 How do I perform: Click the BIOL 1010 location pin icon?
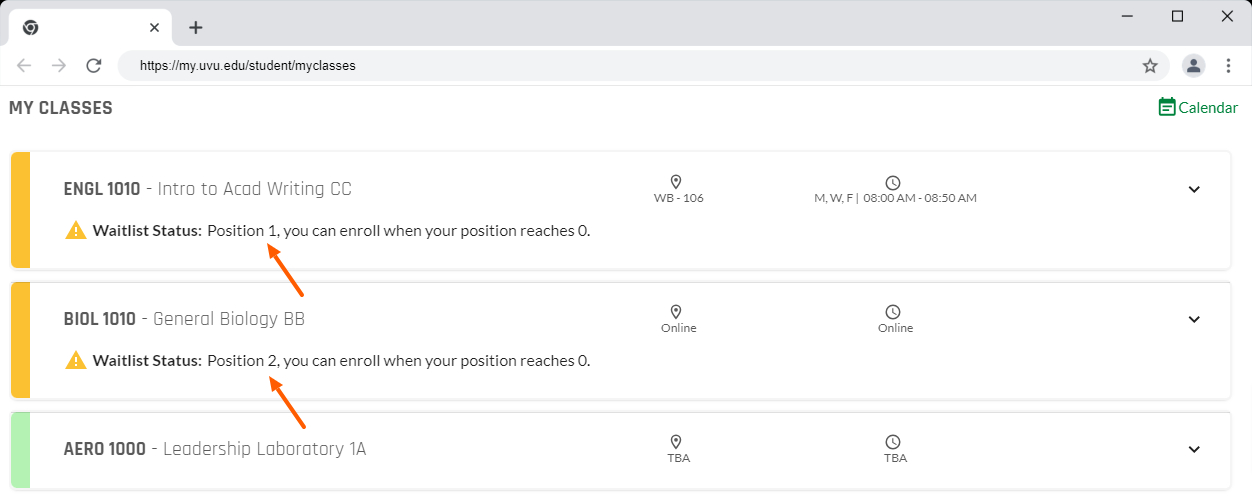tap(676, 312)
